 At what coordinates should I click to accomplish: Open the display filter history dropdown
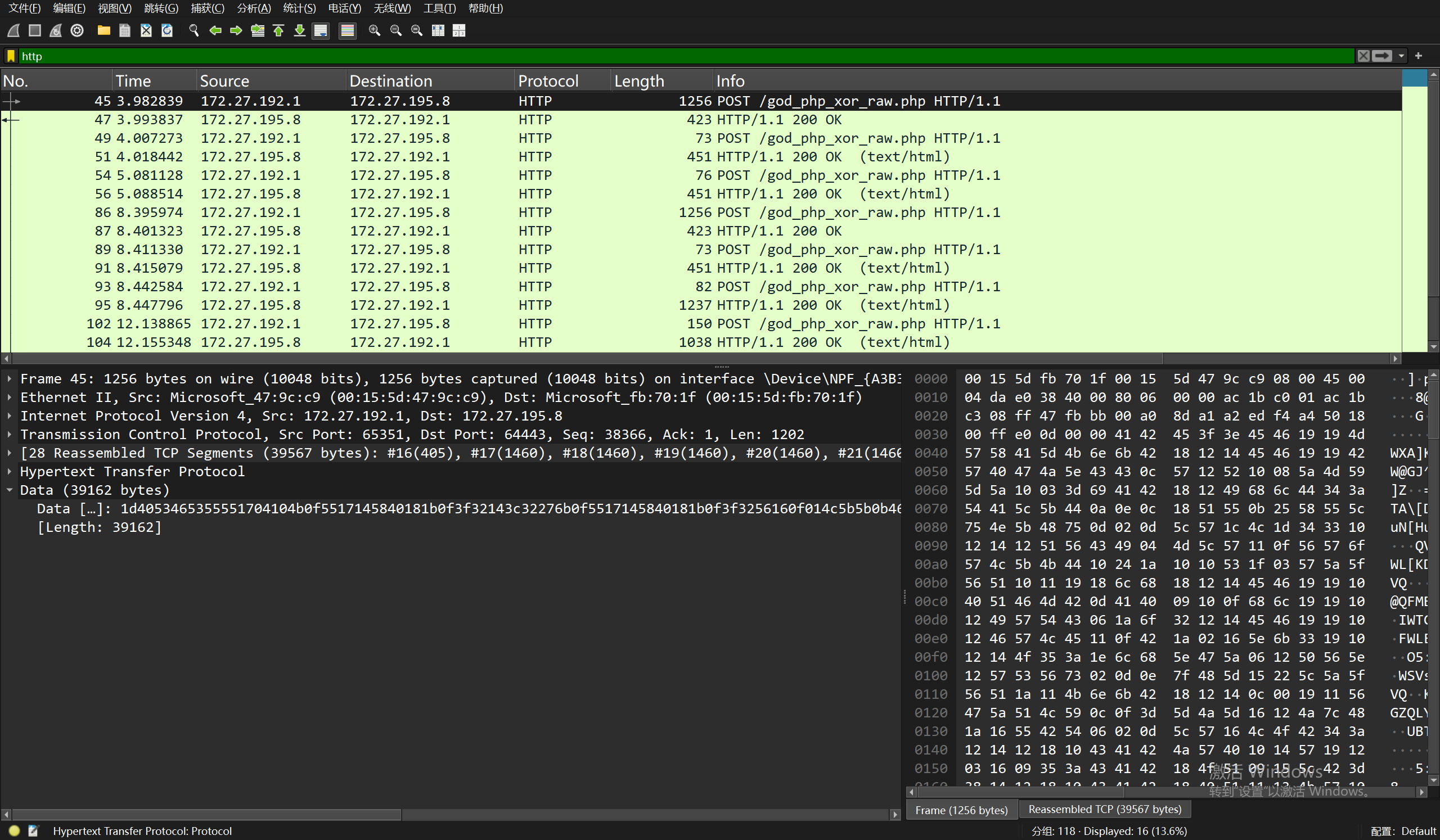point(1401,56)
